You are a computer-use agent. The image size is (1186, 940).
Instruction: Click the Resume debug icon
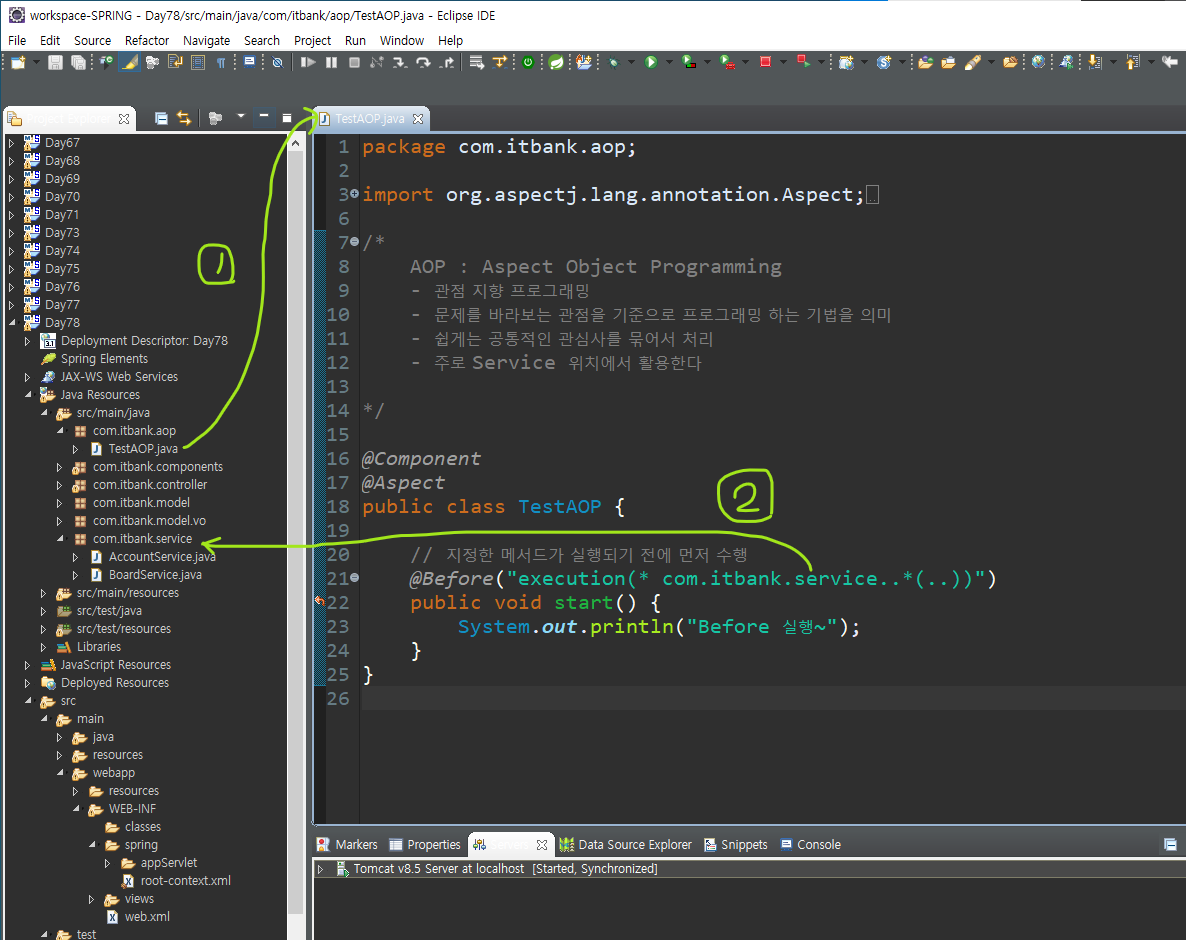click(308, 63)
